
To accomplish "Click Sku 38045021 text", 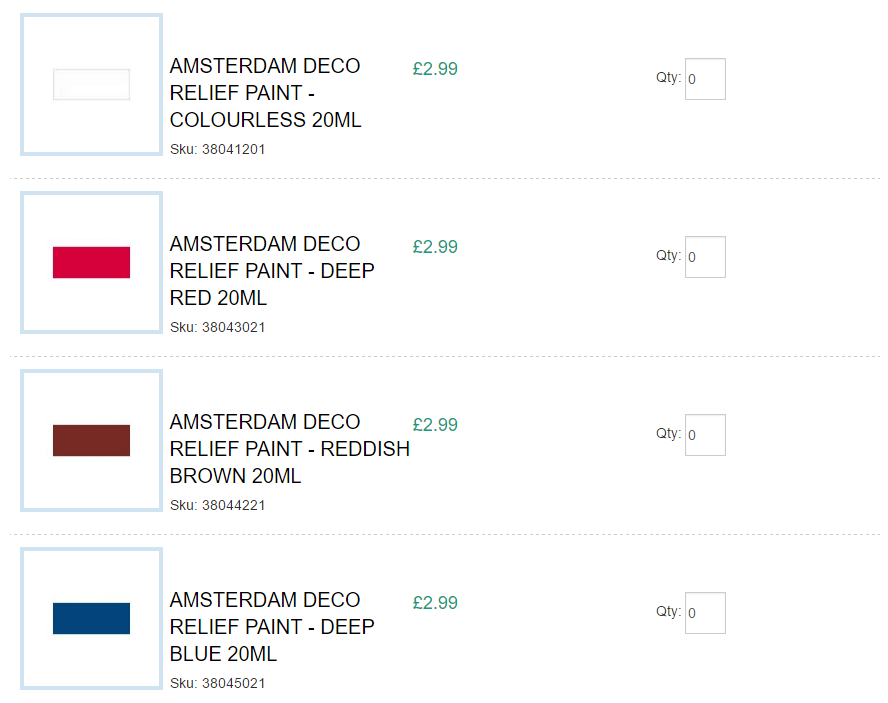I will point(217,683).
